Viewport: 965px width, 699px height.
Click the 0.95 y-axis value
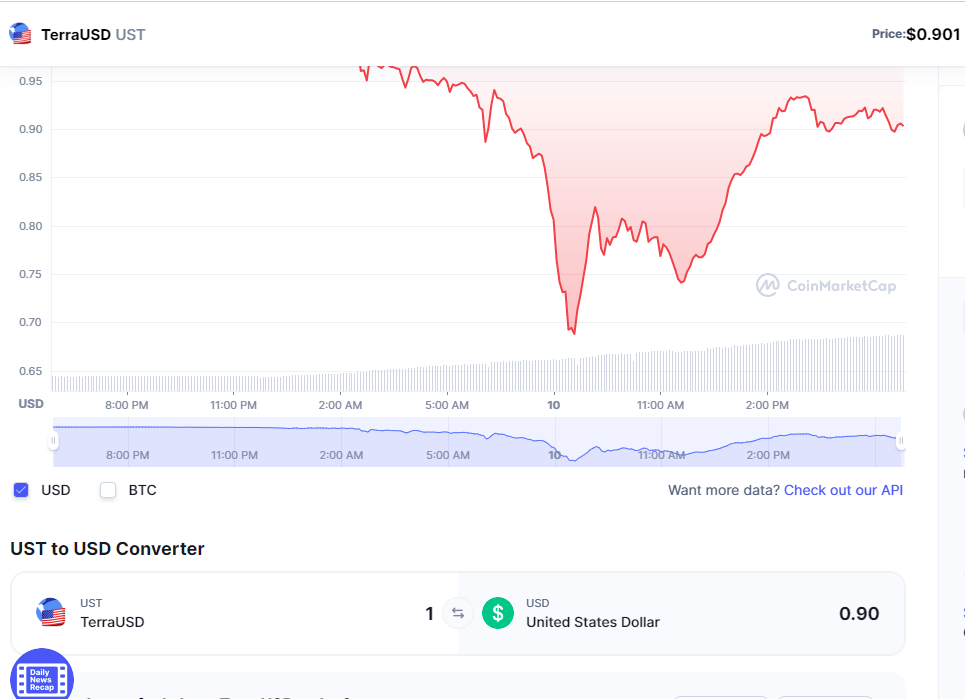(30, 81)
